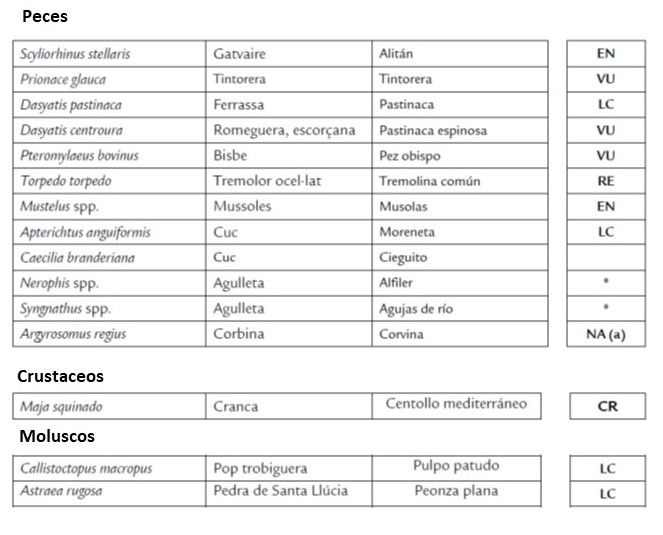Select the NA (a) status cell
Image resolution: width=663 pixels, height=535 pixels.
click(606, 334)
